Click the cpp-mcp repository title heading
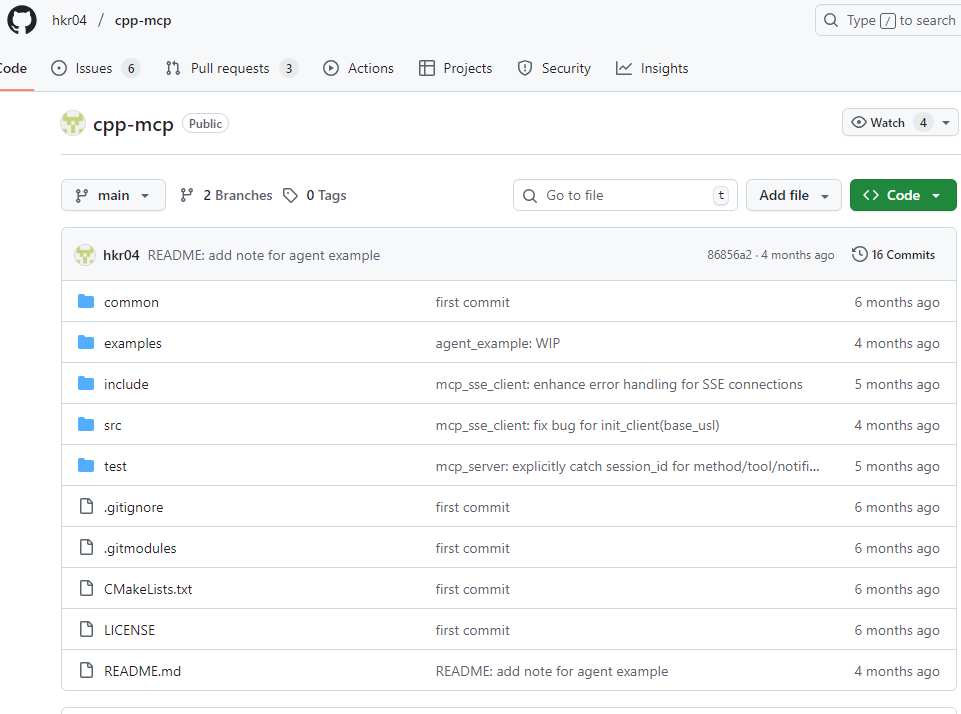The image size is (961, 714). [x=133, y=124]
